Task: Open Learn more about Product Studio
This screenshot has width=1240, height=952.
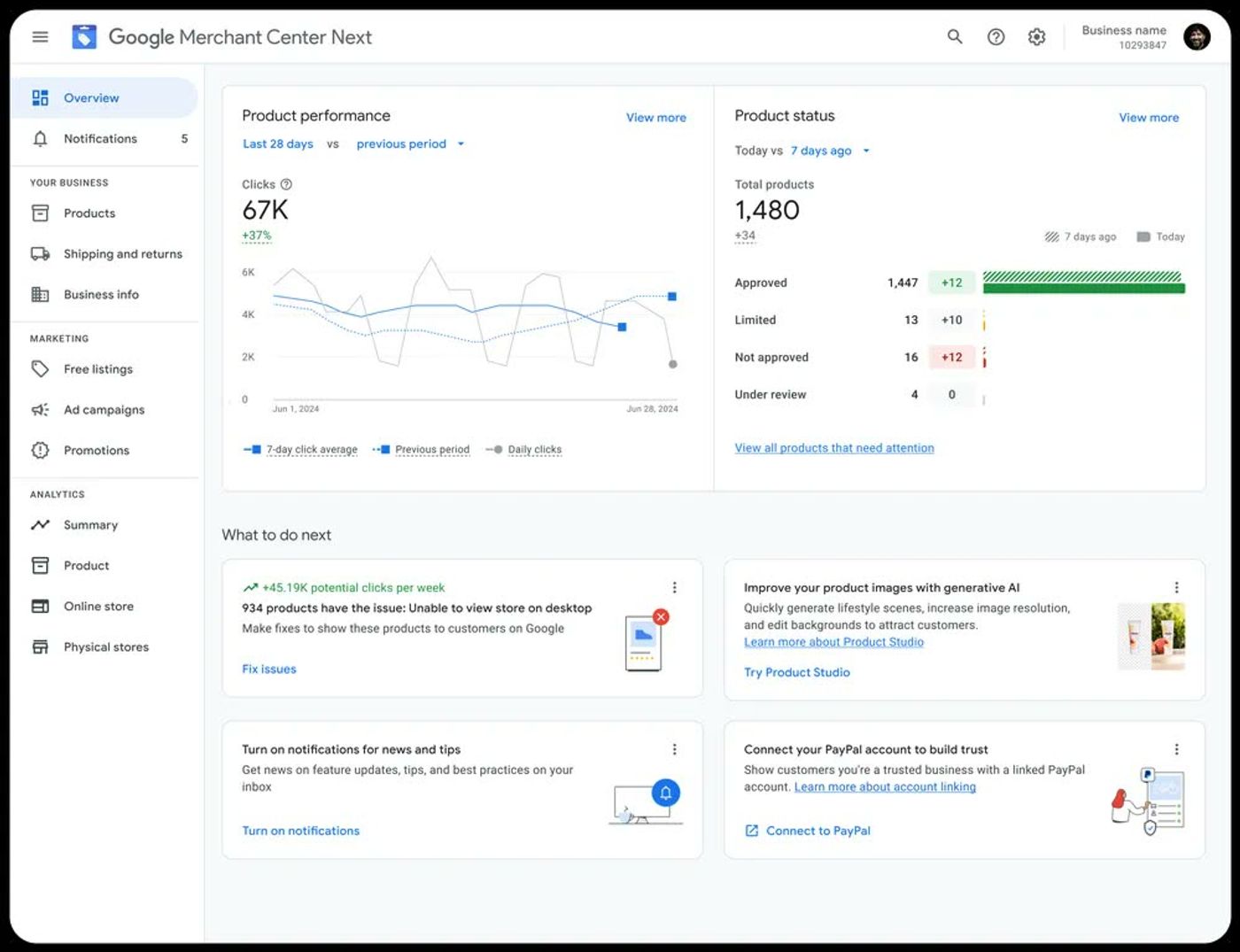Action: coord(834,642)
